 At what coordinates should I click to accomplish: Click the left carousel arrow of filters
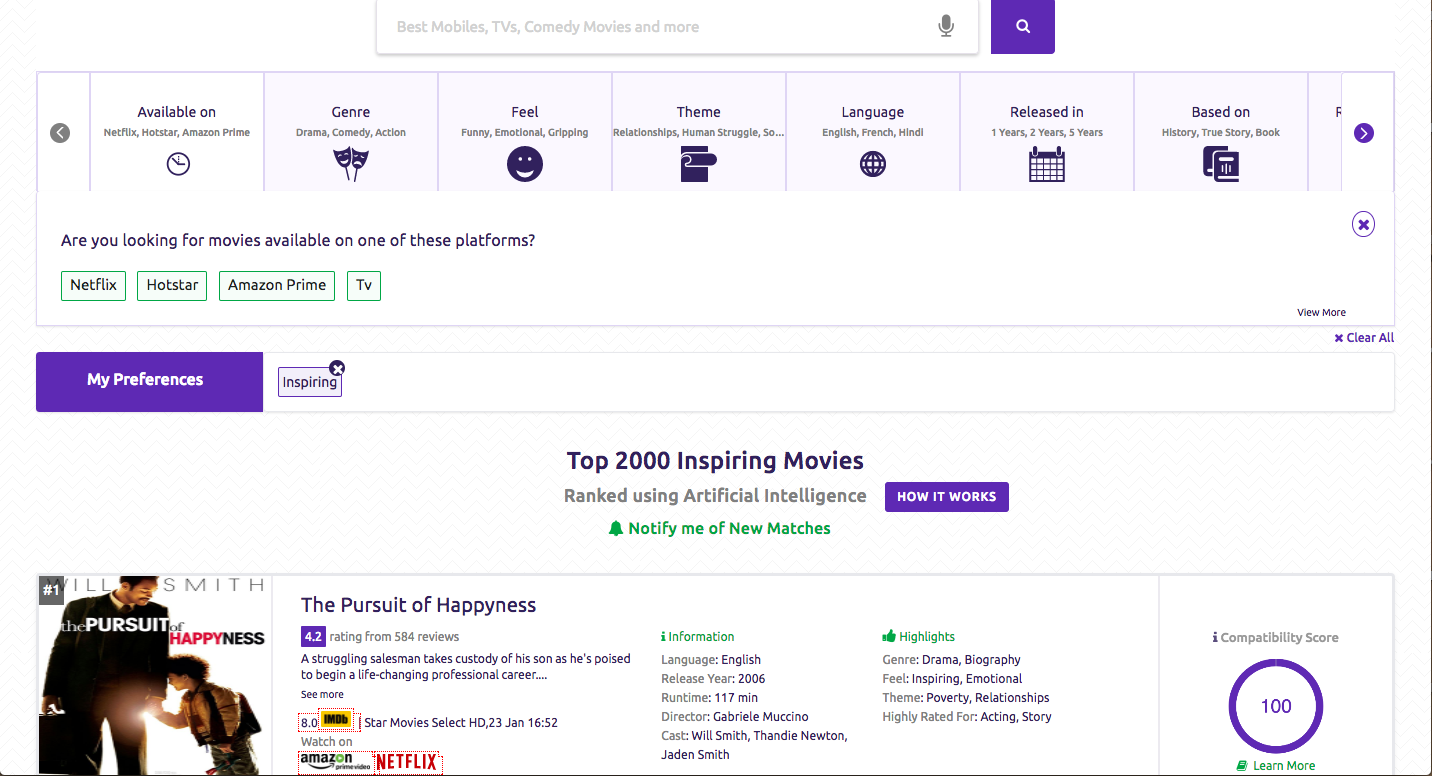click(x=60, y=133)
